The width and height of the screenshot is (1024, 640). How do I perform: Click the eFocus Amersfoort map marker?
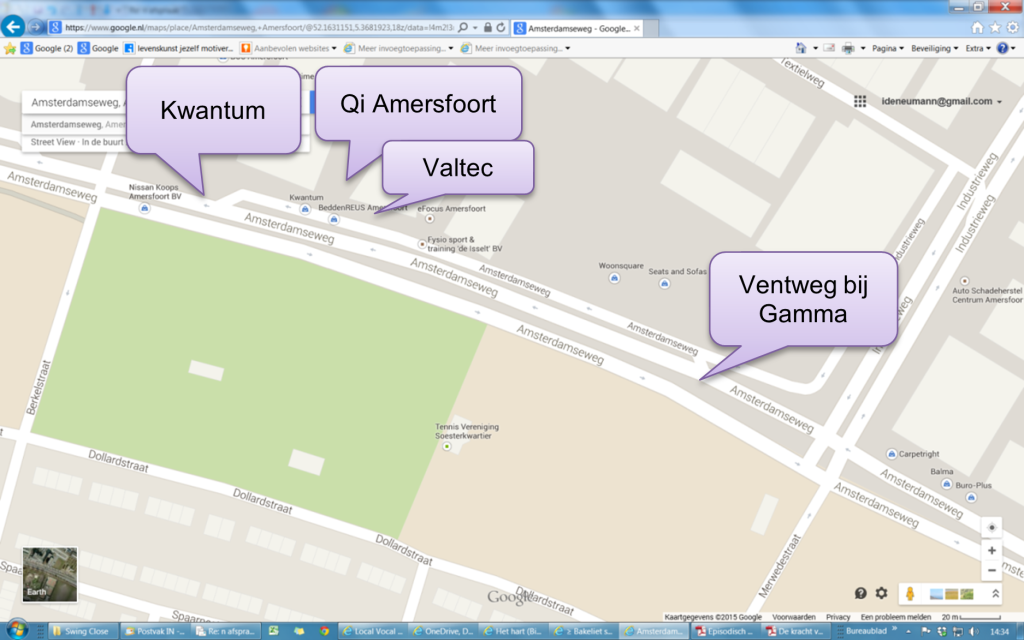pyautogui.click(x=430, y=219)
